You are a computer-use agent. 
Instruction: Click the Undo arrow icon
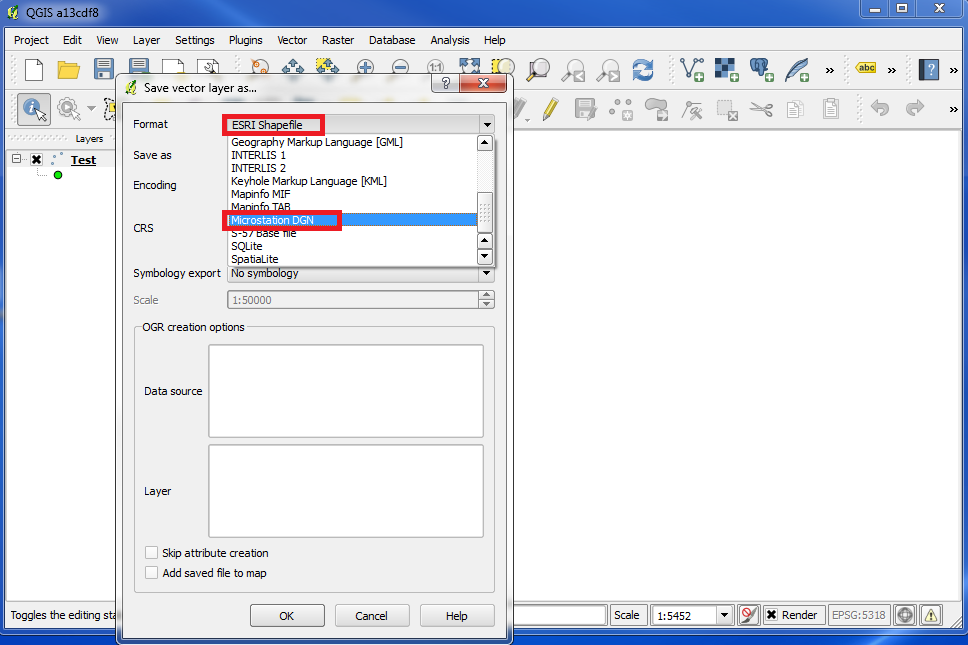coord(880,108)
